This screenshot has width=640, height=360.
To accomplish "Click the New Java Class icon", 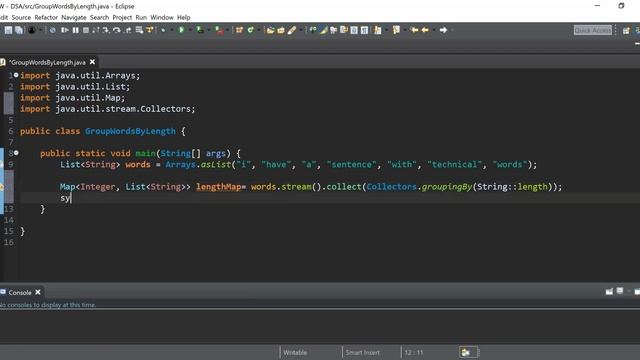I will (250, 30).
